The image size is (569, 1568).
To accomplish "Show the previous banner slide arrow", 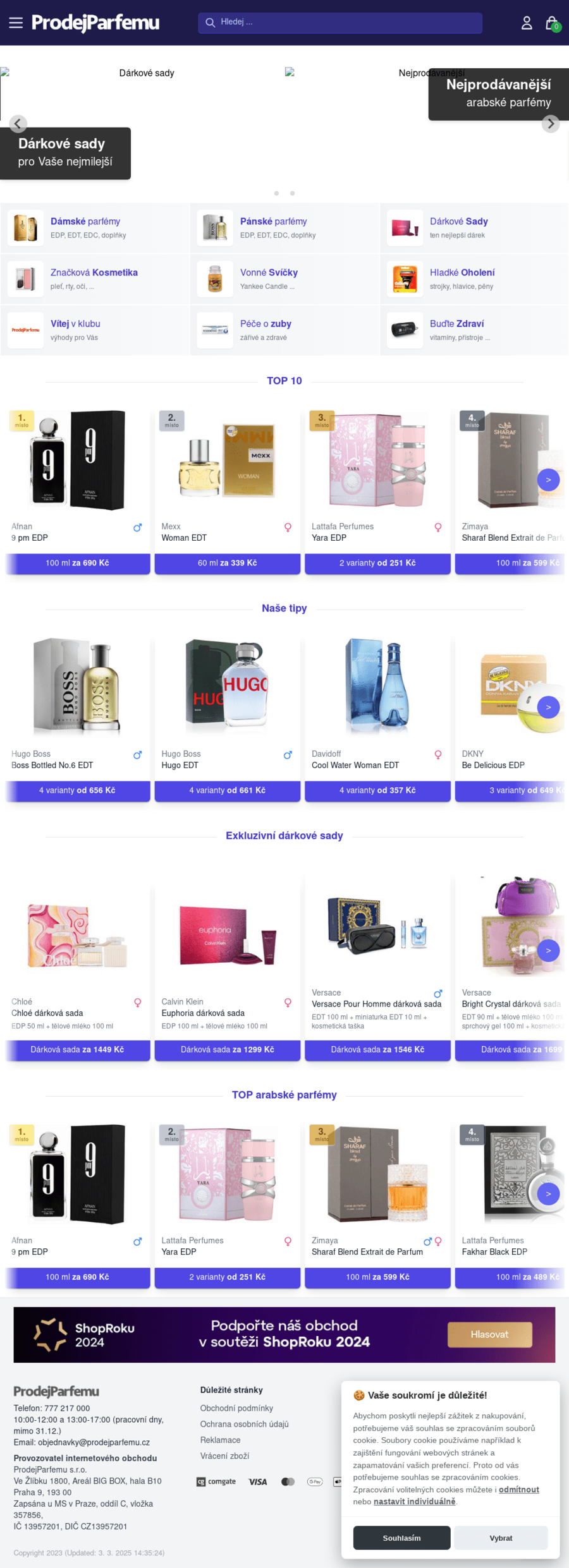I will pyautogui.click(x=18, y=124).
